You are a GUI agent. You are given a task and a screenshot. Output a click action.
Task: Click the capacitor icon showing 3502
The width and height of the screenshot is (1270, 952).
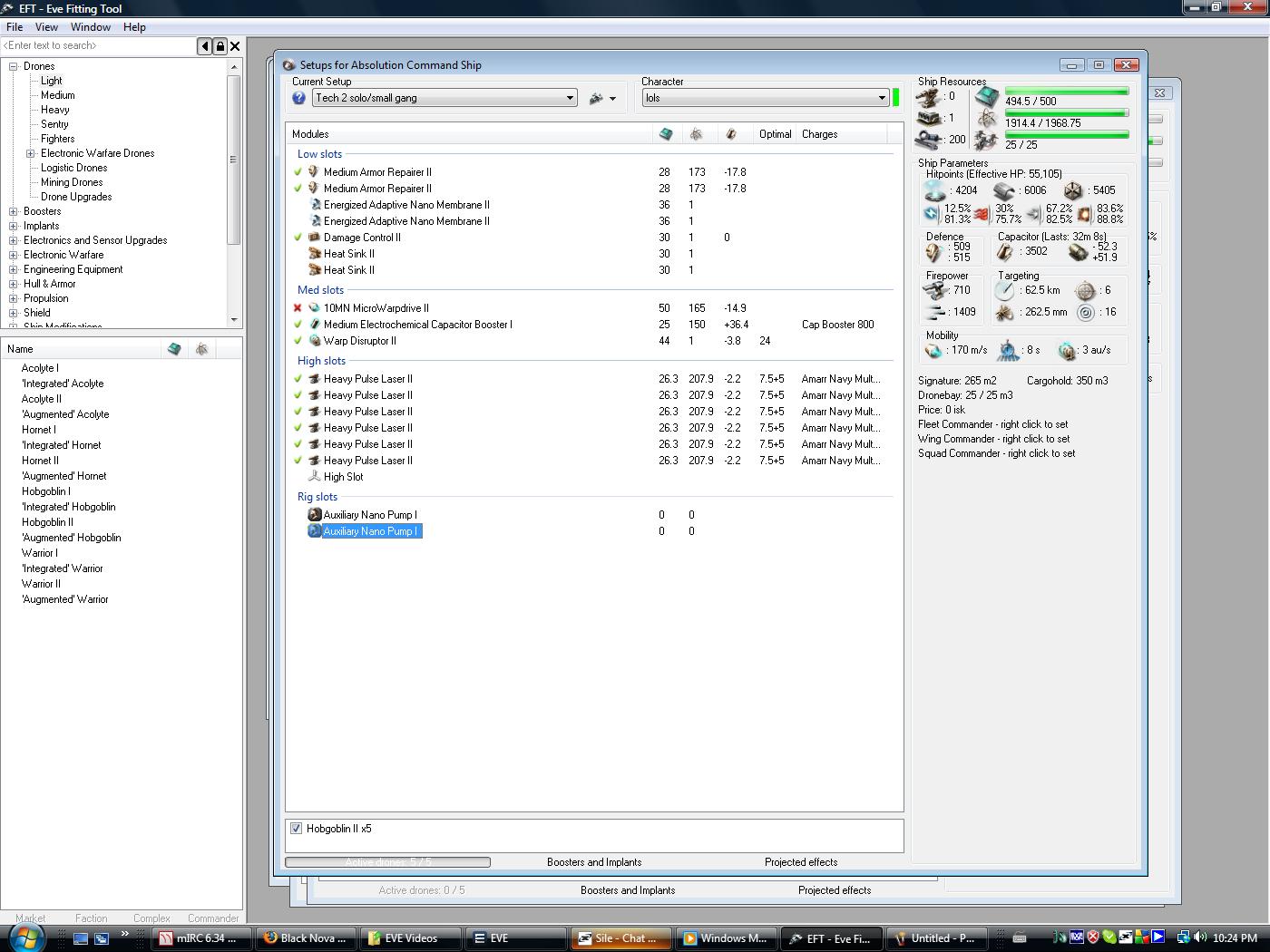click(x=1005, y=252)
